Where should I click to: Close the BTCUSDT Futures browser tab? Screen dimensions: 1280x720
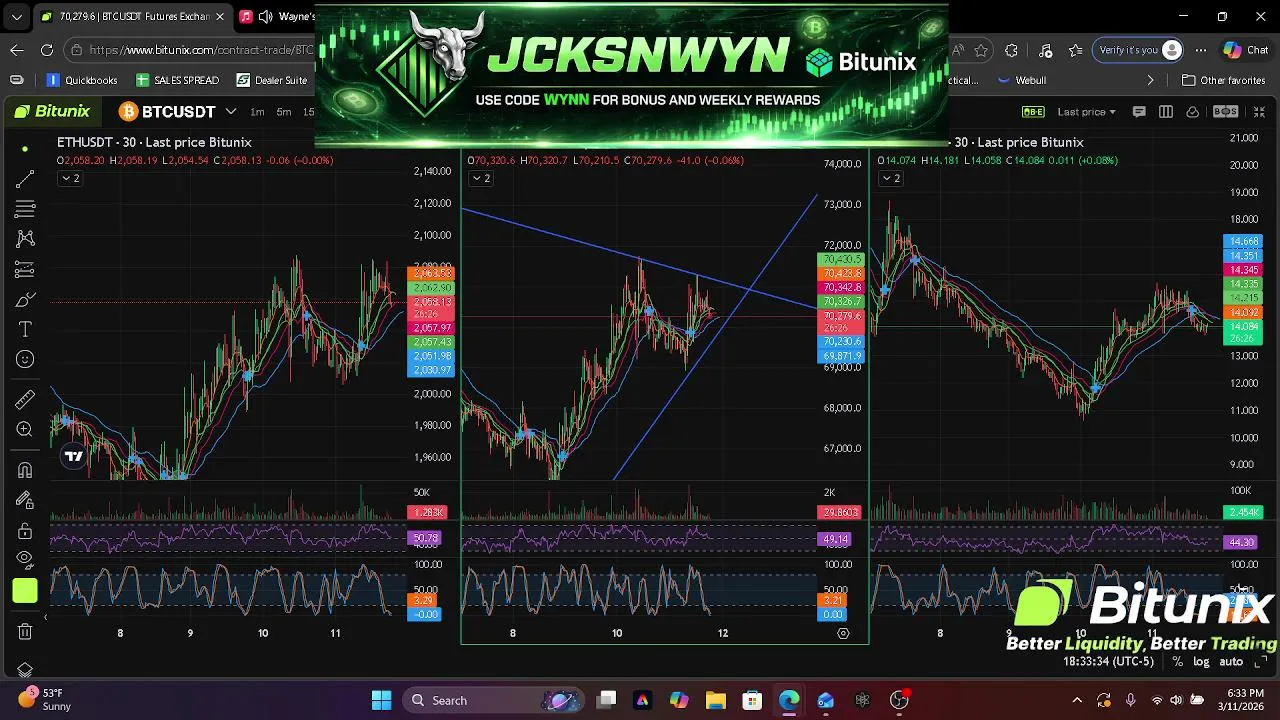(x=219, y=17)
